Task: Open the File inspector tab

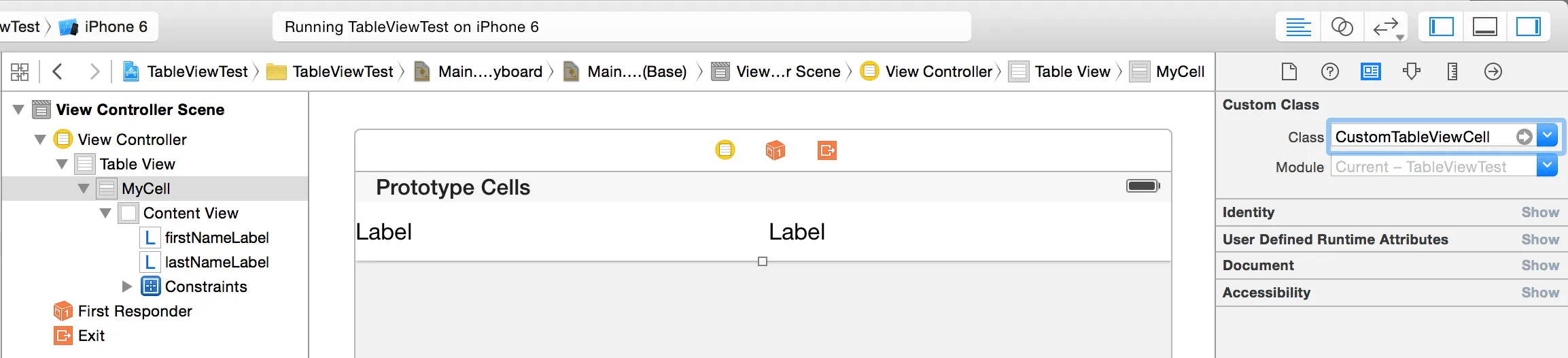Action: click(x=1289, y=71)
